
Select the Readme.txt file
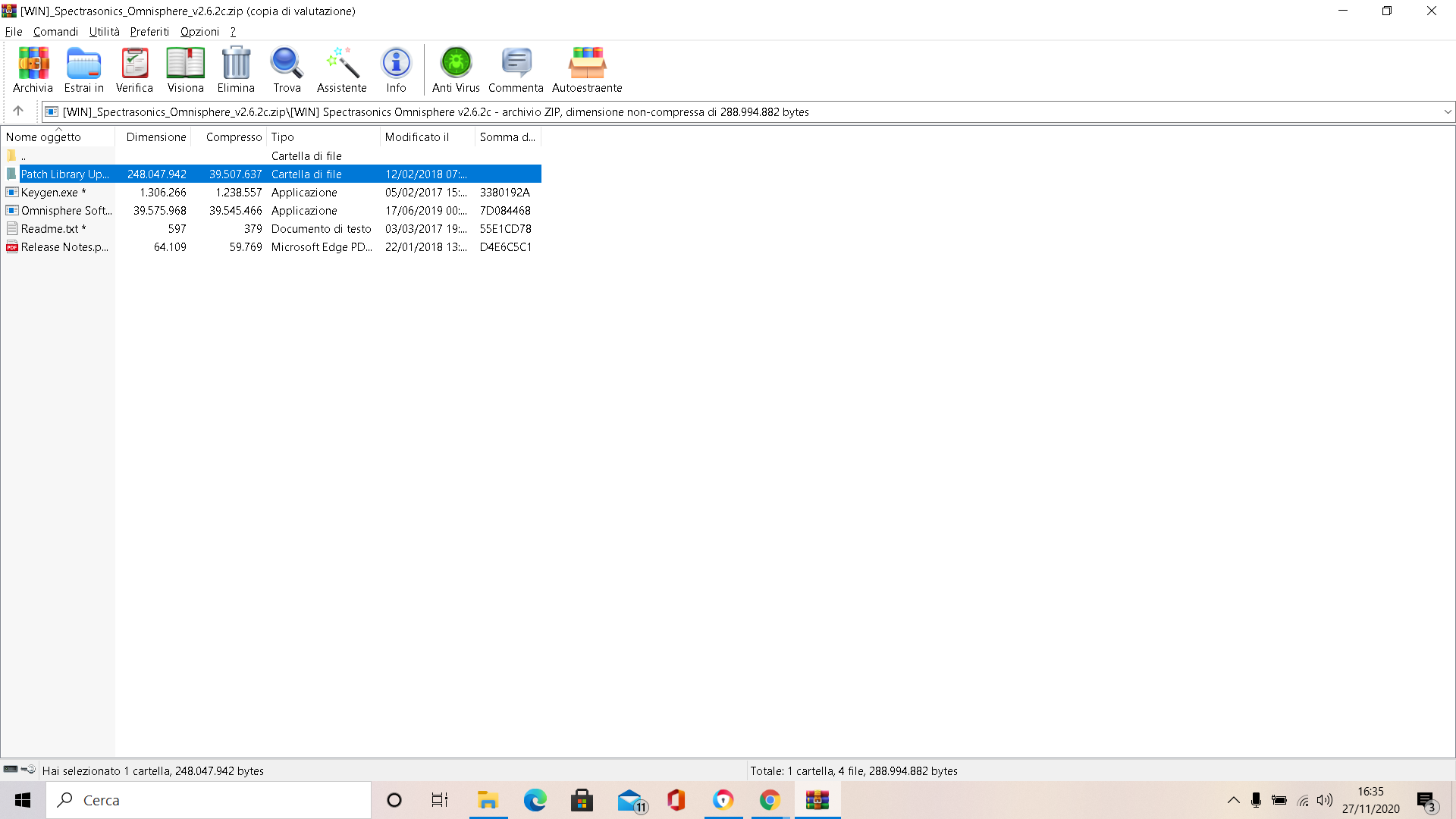(271, 228)
